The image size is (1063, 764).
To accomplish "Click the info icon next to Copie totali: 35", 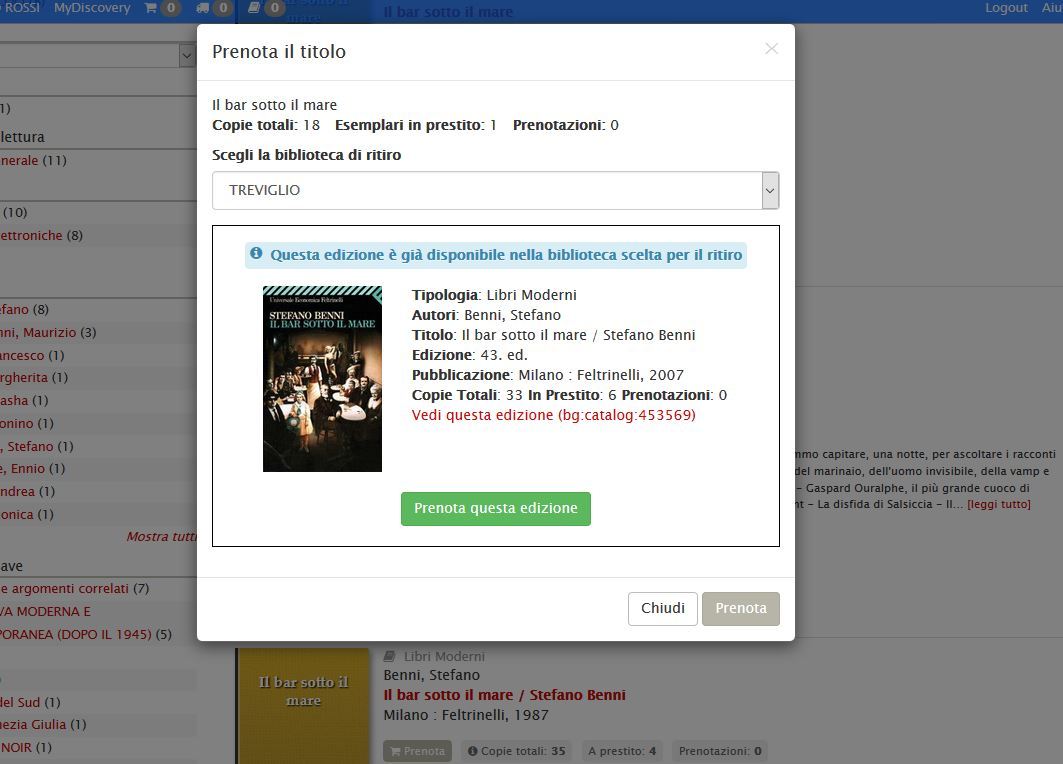I will 473,751.
